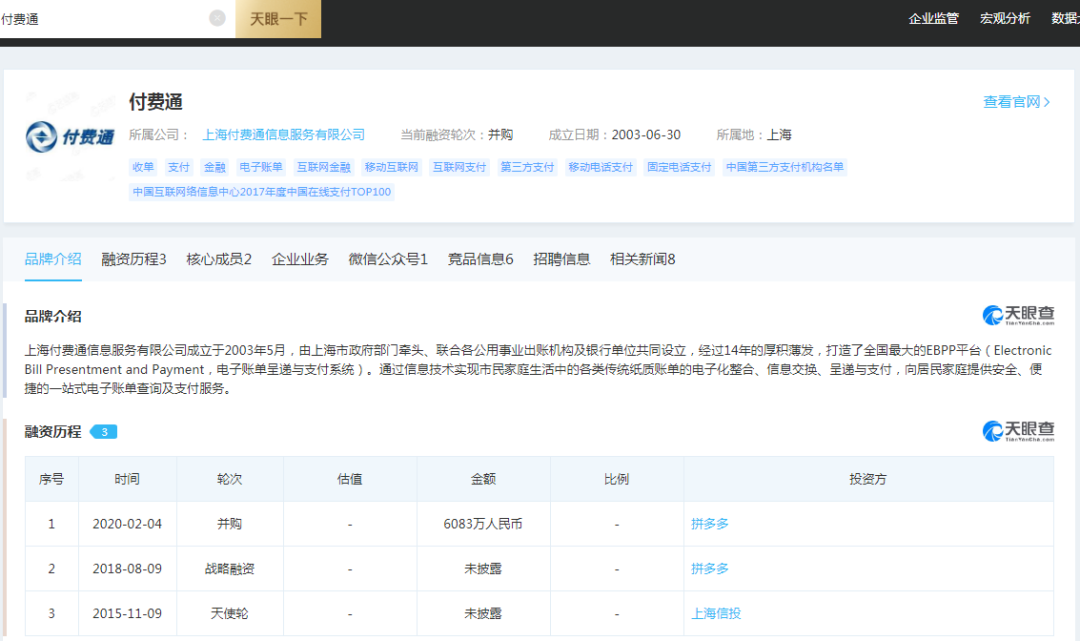Focus the search input containing 付费通
1080x641 pixels.
coord(100,19)
